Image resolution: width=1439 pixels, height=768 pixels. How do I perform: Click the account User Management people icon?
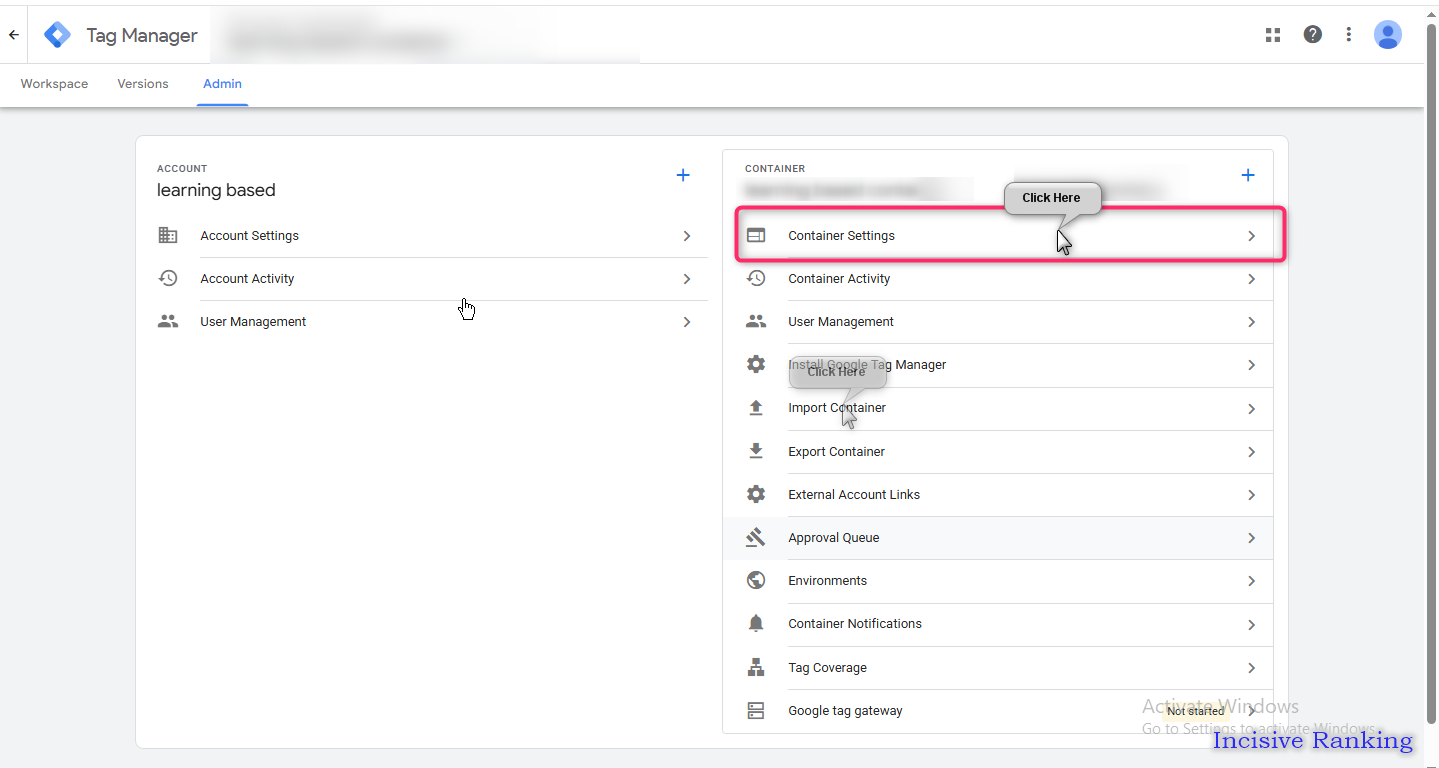[x=168, y=322]
